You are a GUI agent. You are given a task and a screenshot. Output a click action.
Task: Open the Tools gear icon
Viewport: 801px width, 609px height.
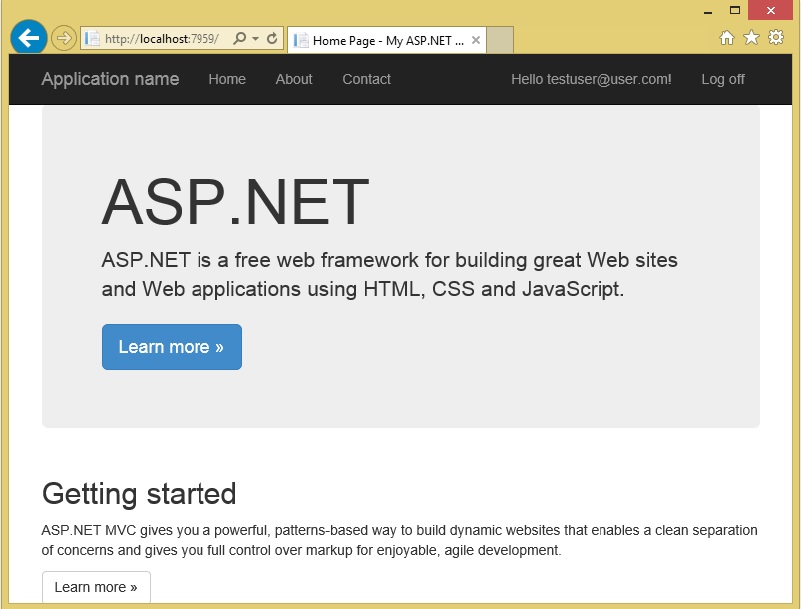[776, 38]
